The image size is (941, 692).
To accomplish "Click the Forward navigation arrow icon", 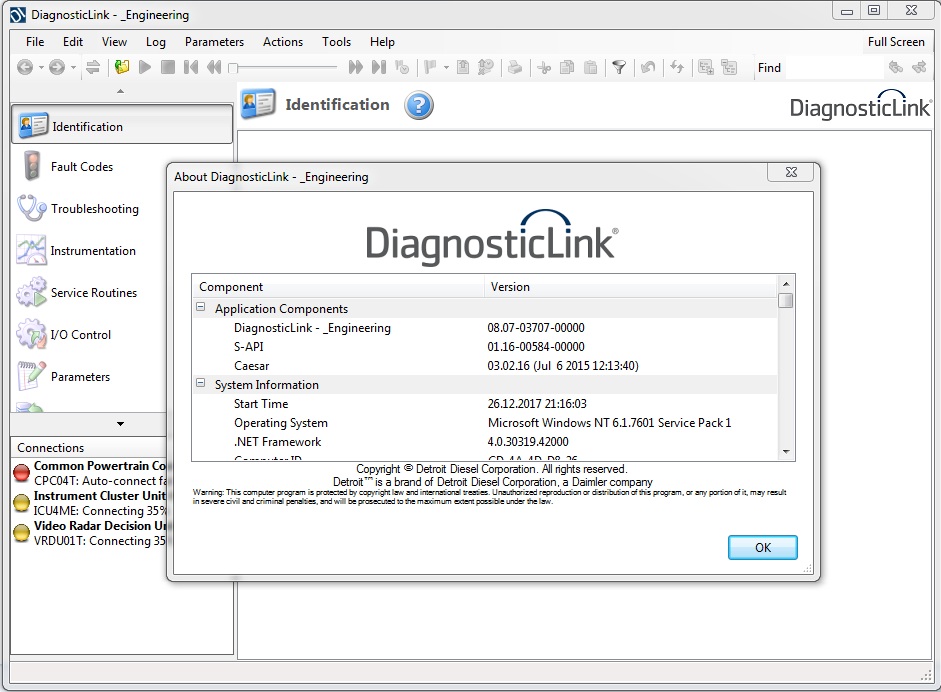I will click(x=57, y=67).
